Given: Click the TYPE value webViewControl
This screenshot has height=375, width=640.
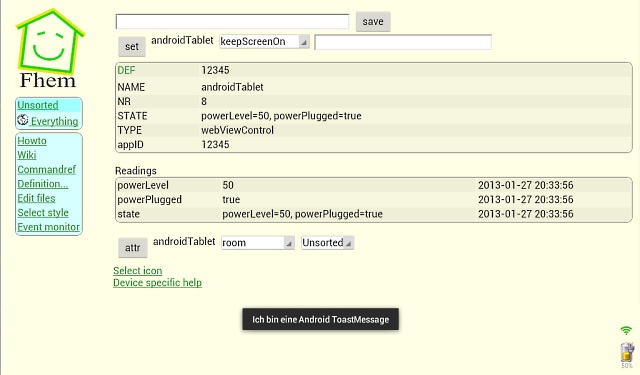Looking at the screenshot, I should (x=238, y=130).
